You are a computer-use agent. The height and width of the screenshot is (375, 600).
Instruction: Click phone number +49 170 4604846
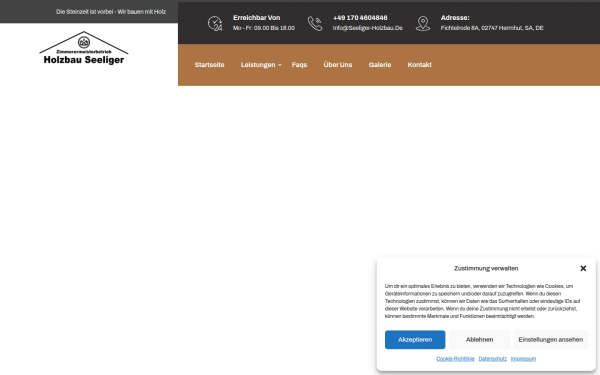[x=360, y=18]
